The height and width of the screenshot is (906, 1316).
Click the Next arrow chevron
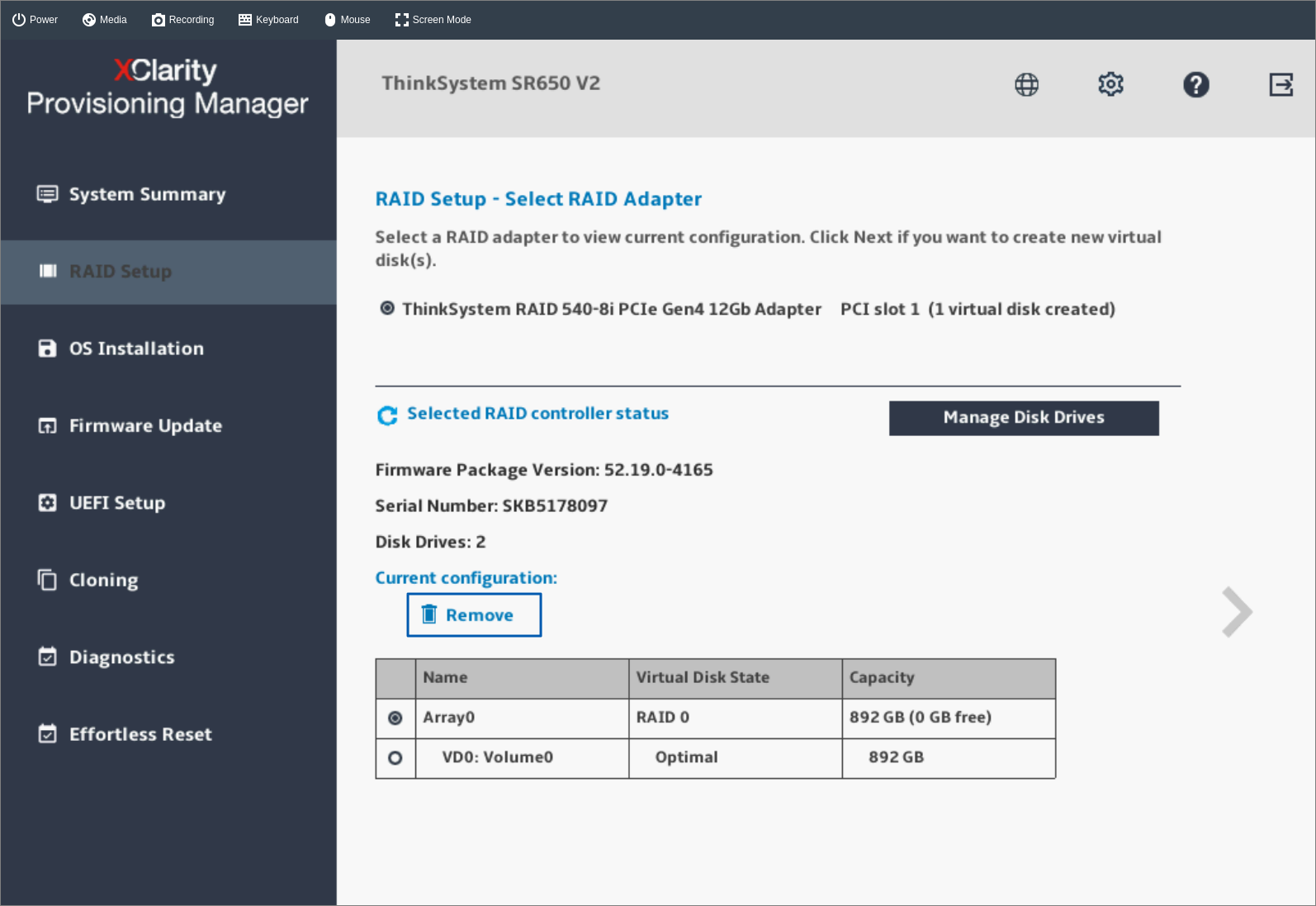pos(1237,612)
